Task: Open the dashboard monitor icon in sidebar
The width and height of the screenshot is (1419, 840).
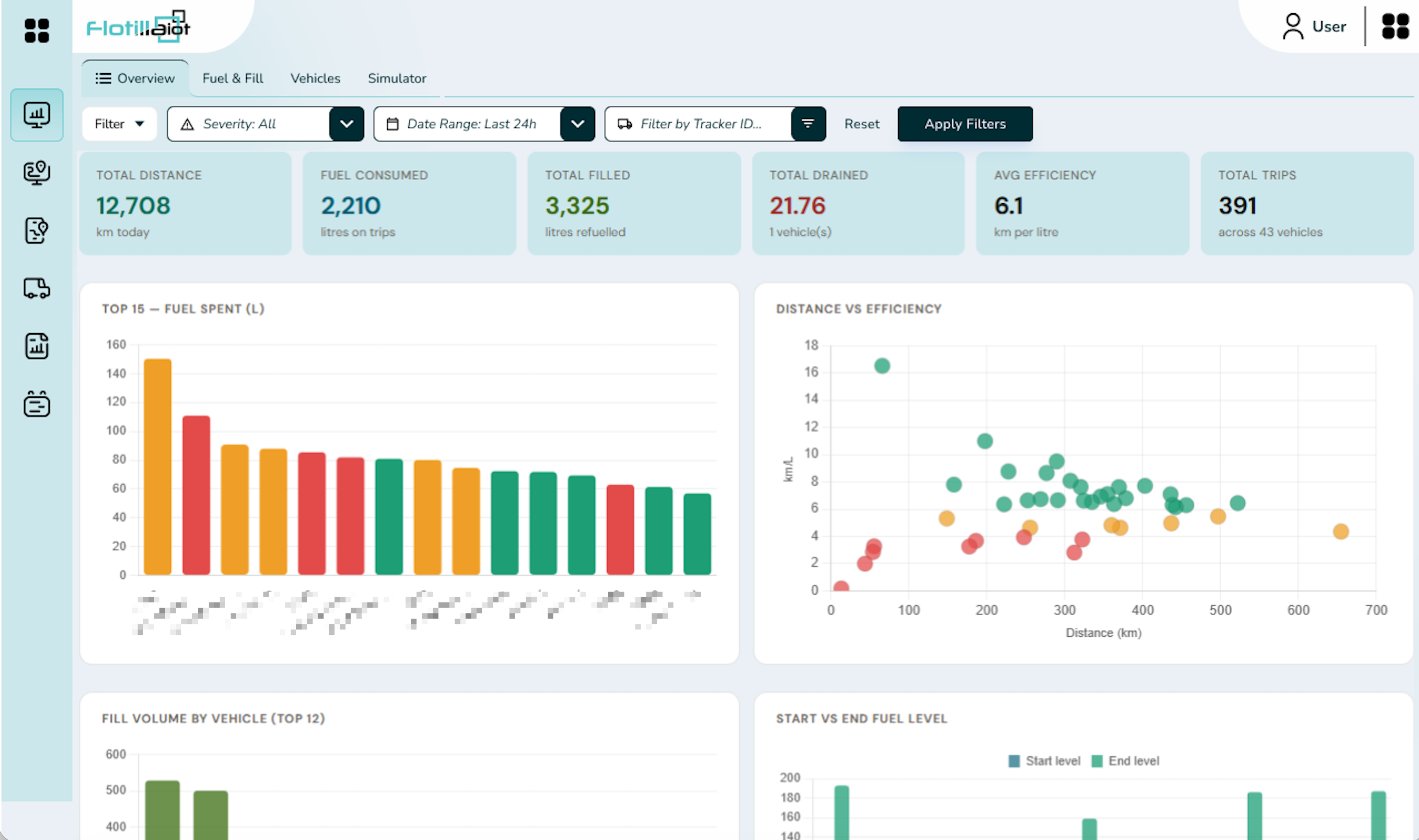Action: (37, 115)
